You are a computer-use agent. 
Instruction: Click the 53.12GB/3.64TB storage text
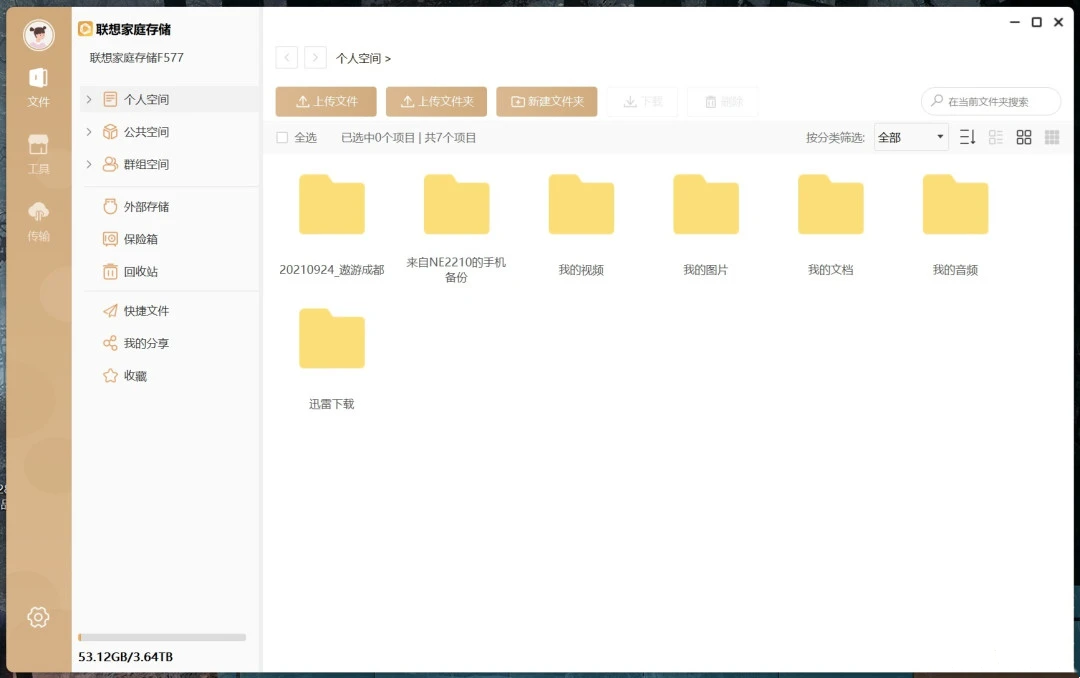click(x=125, y=657)
